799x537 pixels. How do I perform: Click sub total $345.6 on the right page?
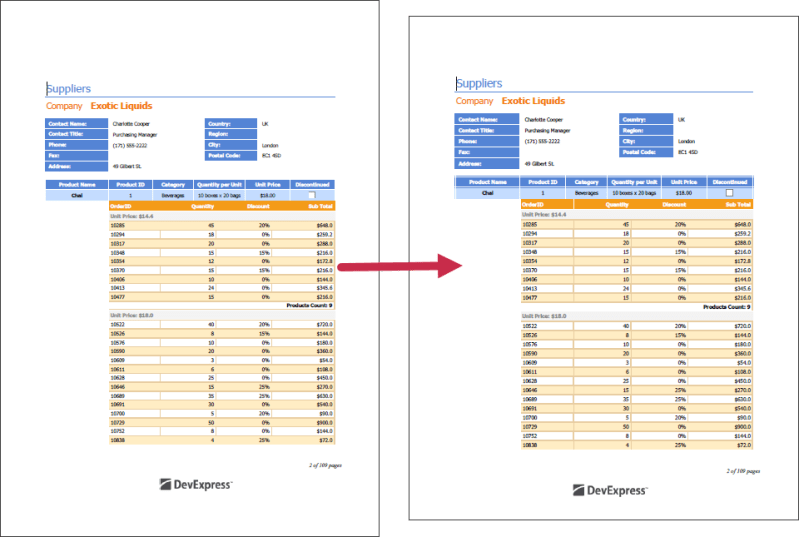(742, 289)
